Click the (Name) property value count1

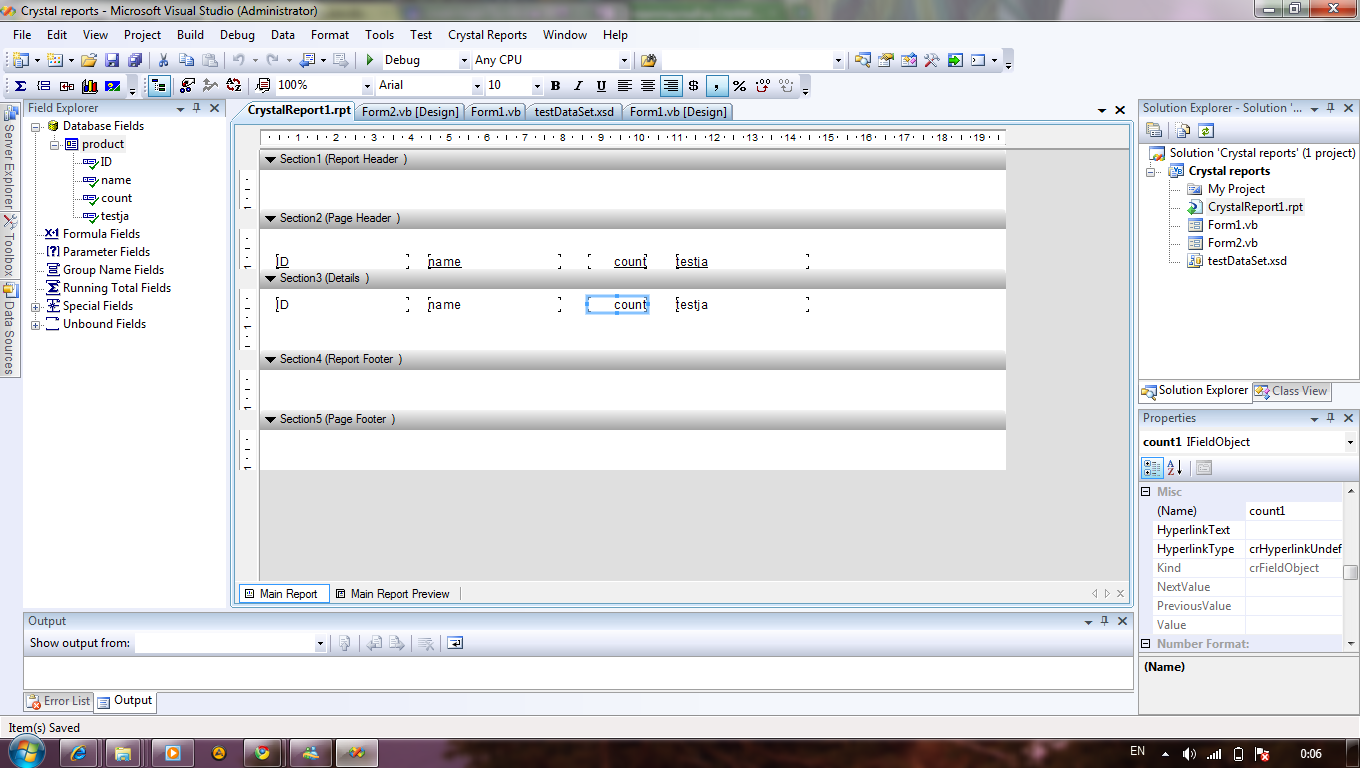(1295, 511)
